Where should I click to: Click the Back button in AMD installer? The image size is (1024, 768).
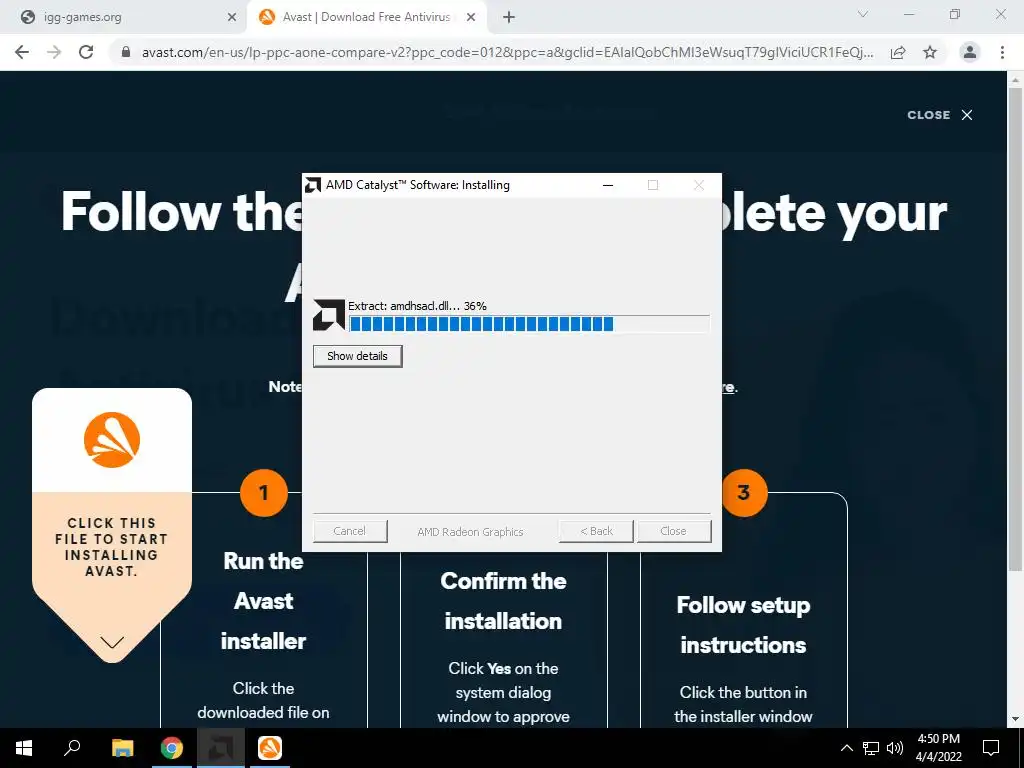[x=596, y=531]
